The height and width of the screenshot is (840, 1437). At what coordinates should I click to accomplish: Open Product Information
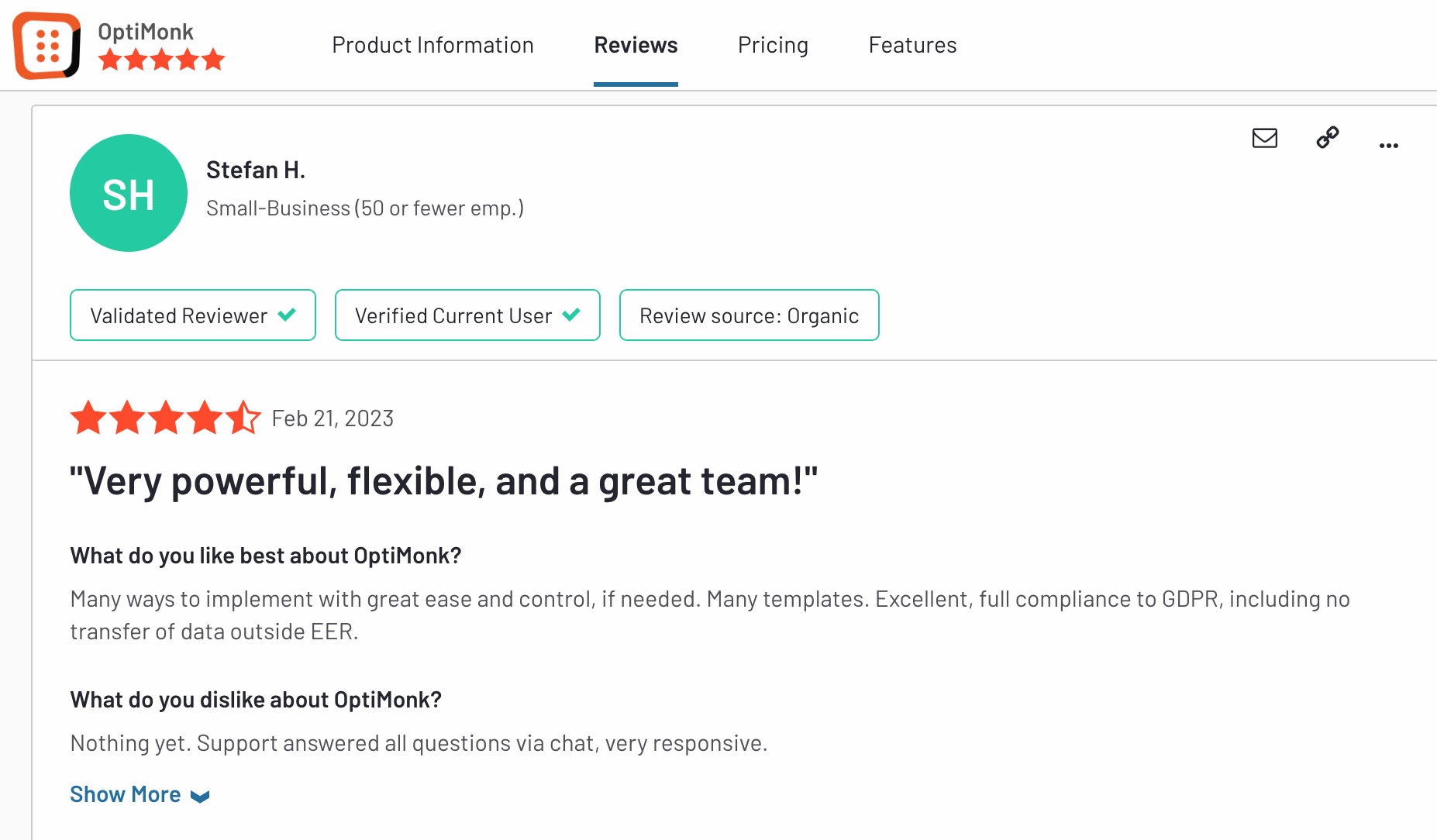[432, 45]
